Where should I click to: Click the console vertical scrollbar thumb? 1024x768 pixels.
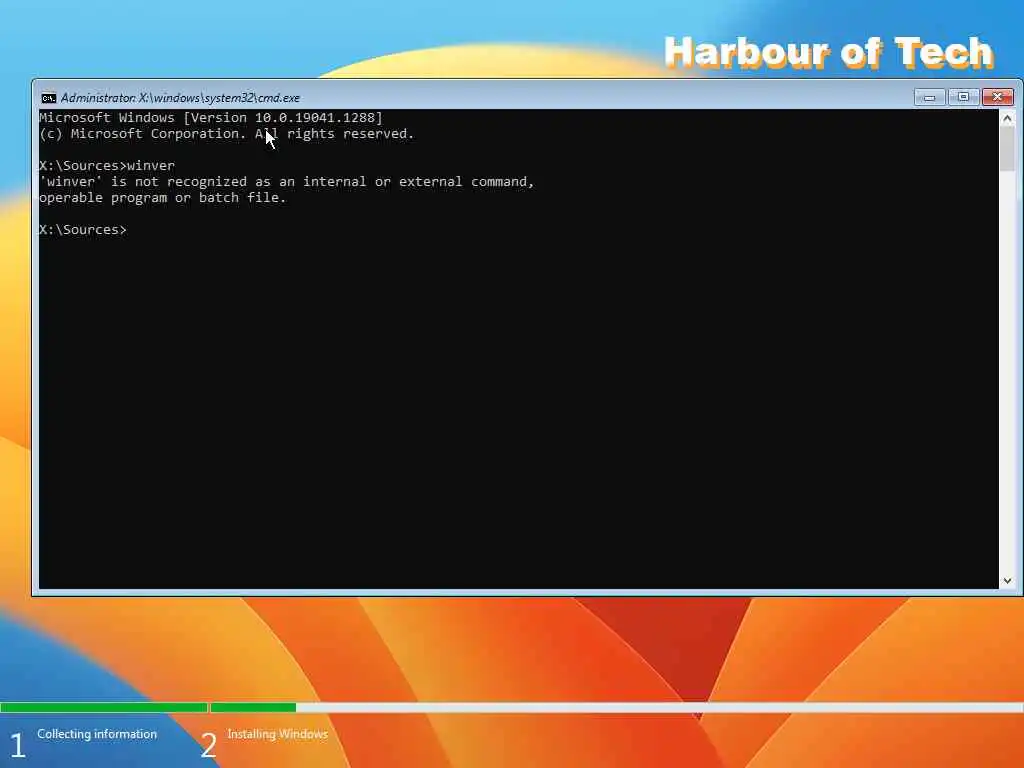[1007, 149]
